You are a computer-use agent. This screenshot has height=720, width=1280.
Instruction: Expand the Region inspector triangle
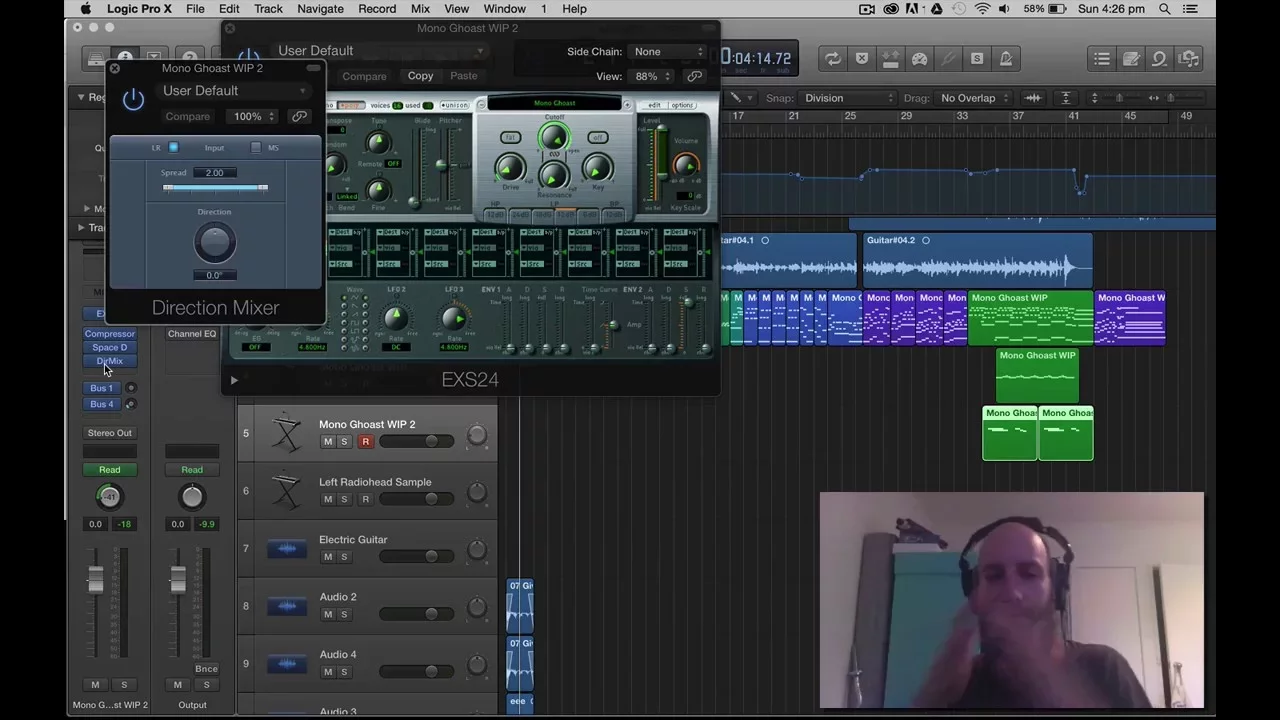(x=81, y=97)
